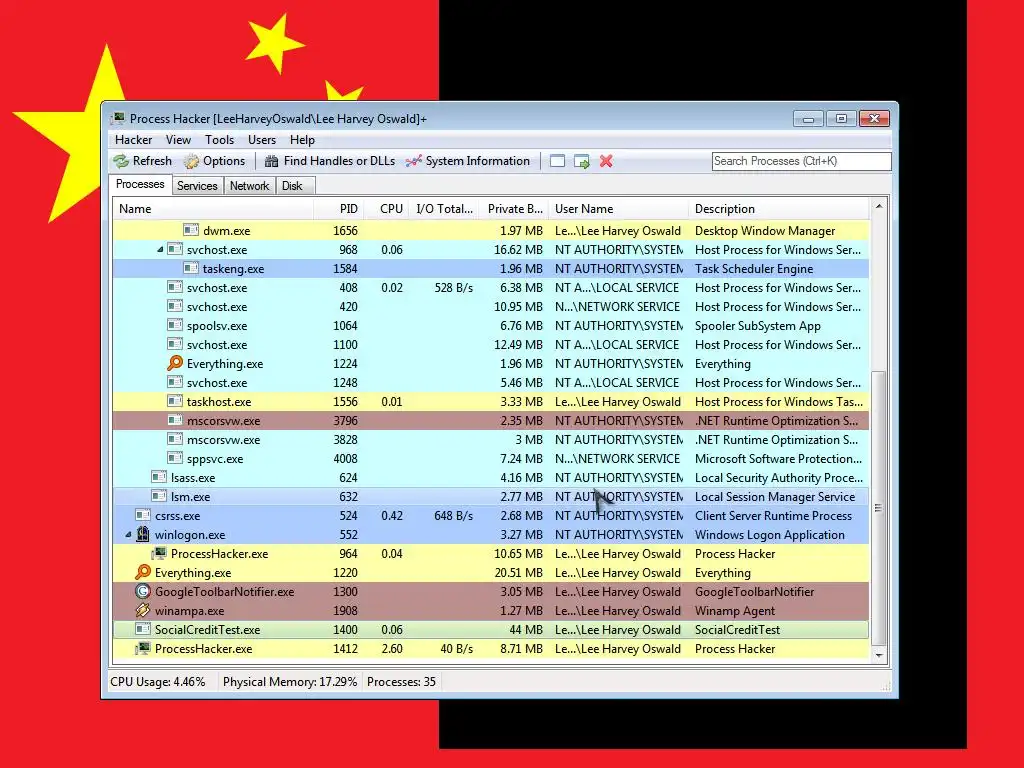
Task: Sort by the Name column header
Action: click(213, 209)
